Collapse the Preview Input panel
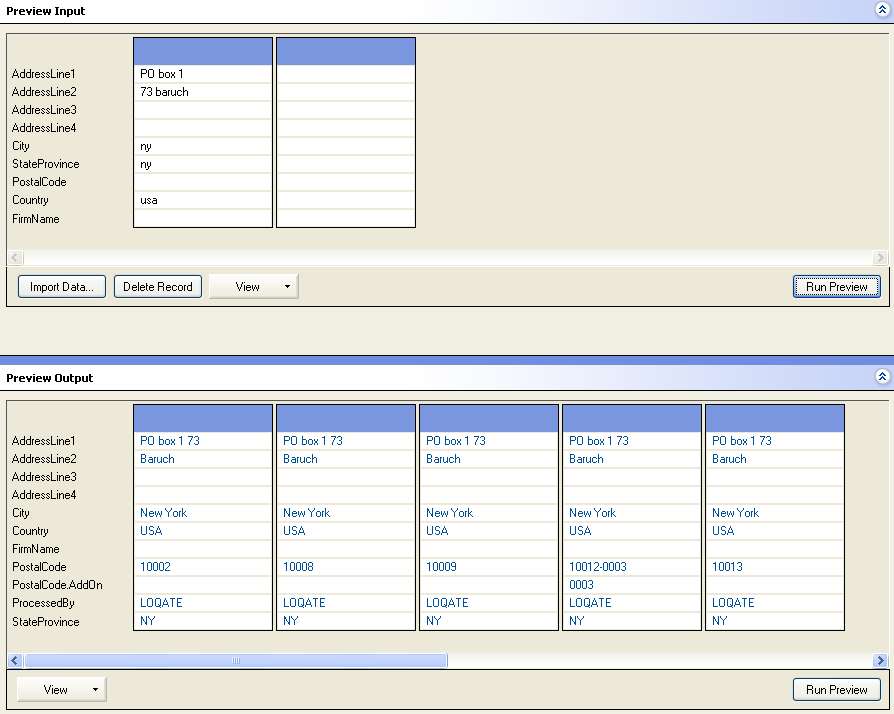This screenshot has width=894, height=714. coord(881,11)
